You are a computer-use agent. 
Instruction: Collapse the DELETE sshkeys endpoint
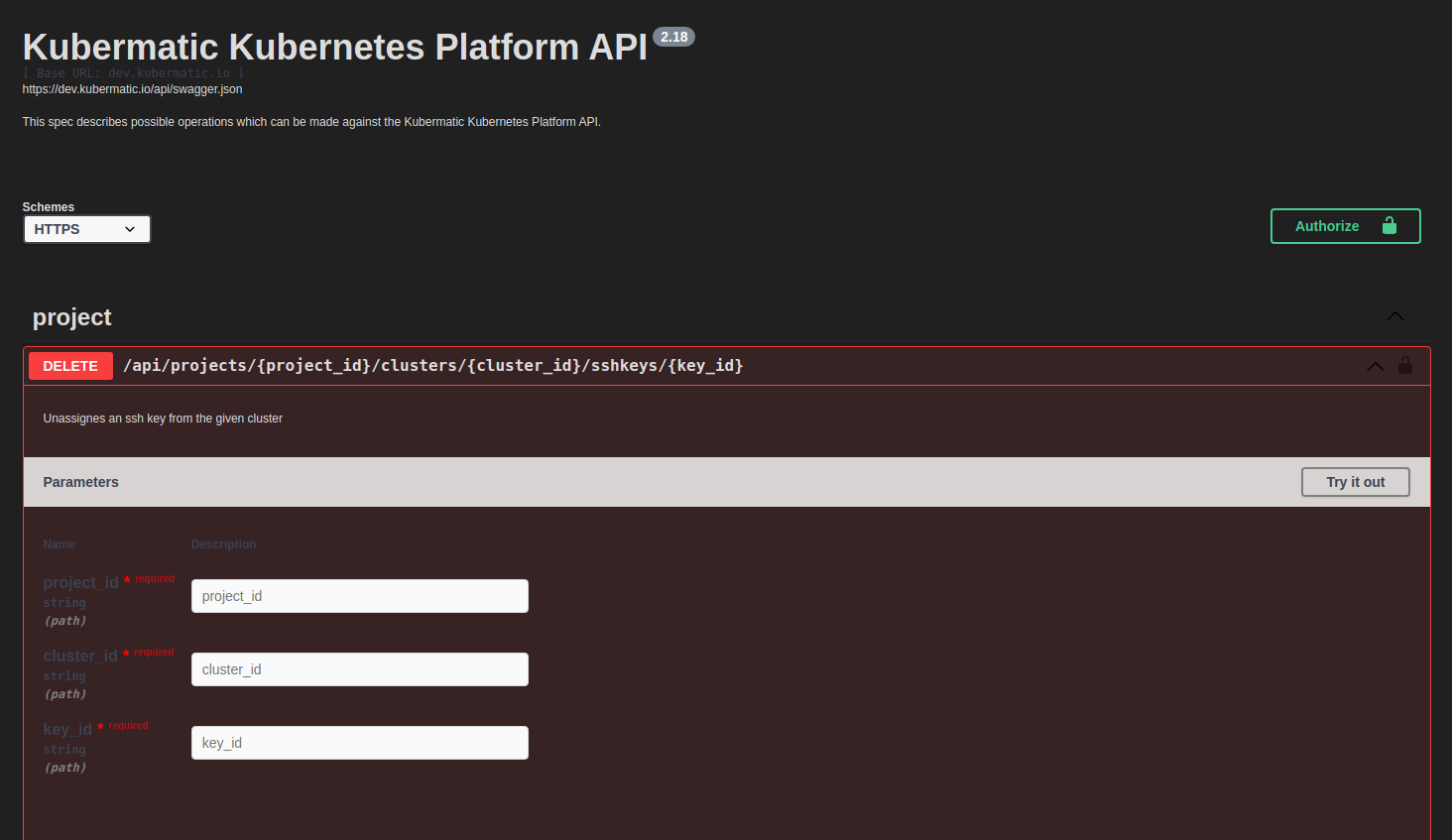pyautogui.click(x=1375, y=365)
